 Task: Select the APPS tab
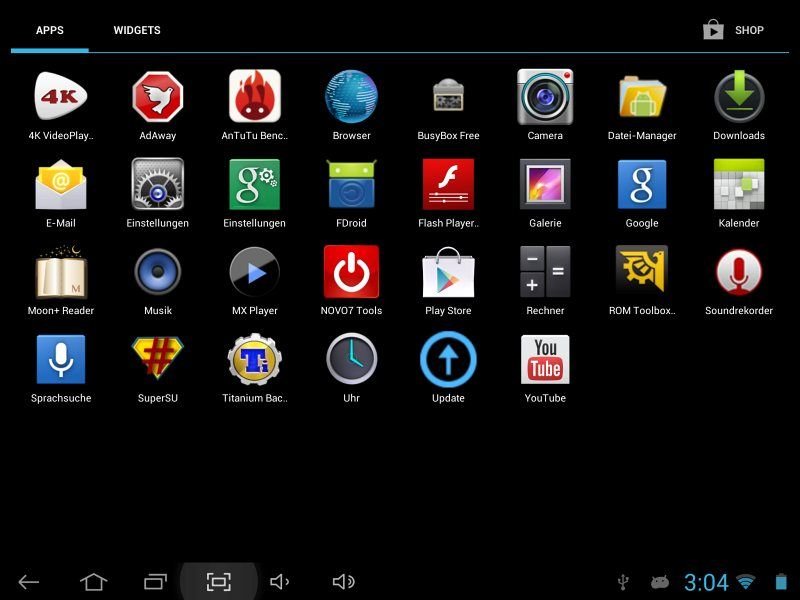click(x=49, y=30)
